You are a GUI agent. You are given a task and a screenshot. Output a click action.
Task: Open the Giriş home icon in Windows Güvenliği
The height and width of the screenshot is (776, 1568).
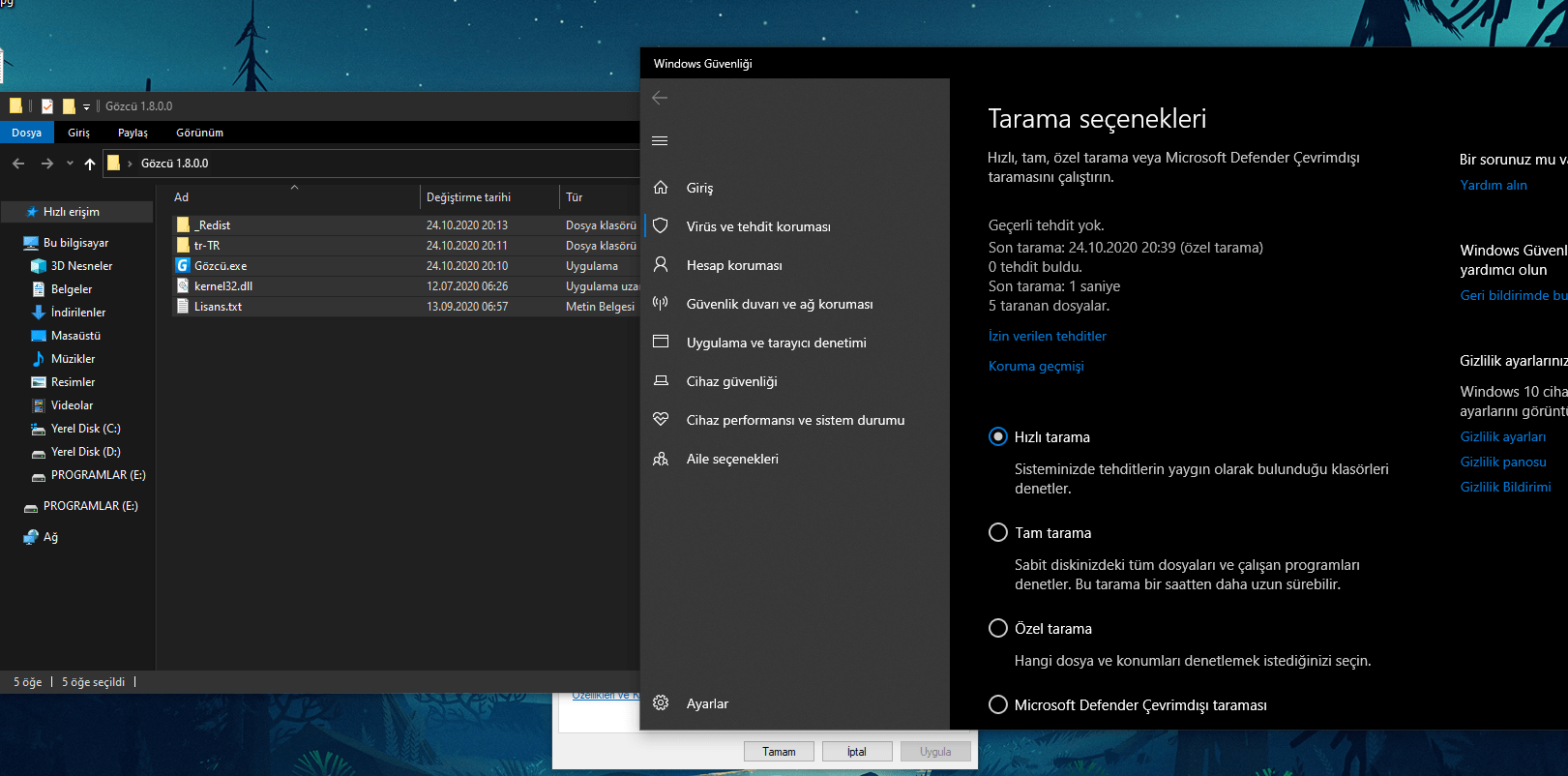click(x=661, y=187)
